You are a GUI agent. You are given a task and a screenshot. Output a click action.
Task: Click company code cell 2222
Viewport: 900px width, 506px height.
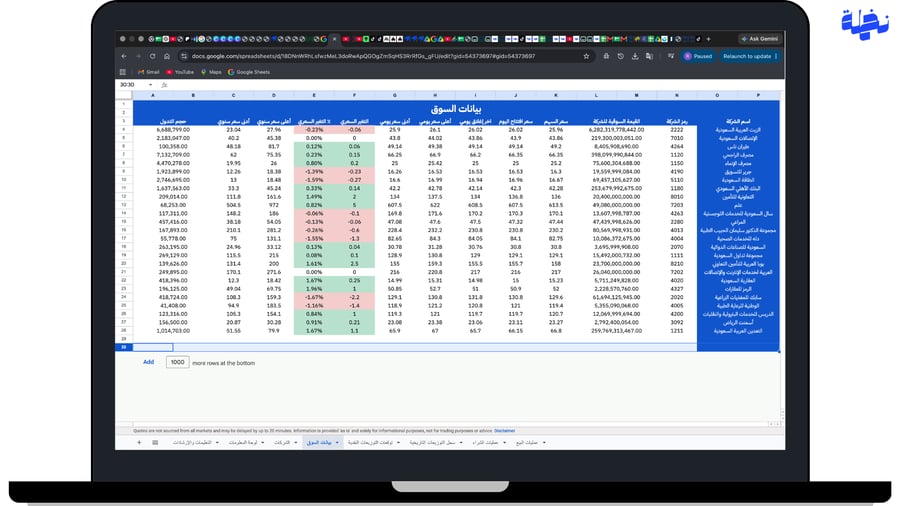coord(677,130)
